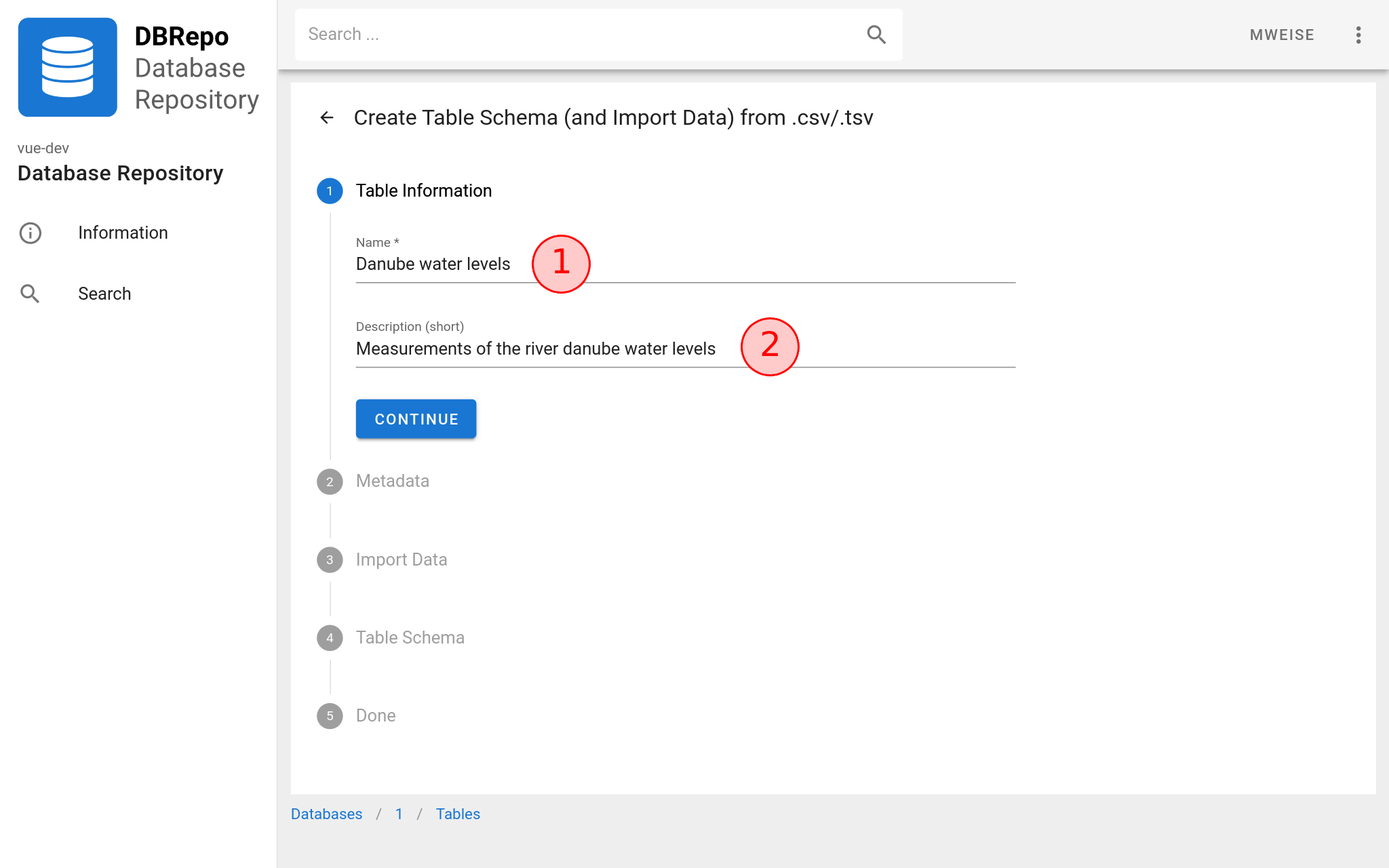Screen dimensions: 1389x868
Task: Click the step 1 Table Information circle
Action: click(330, 191)
